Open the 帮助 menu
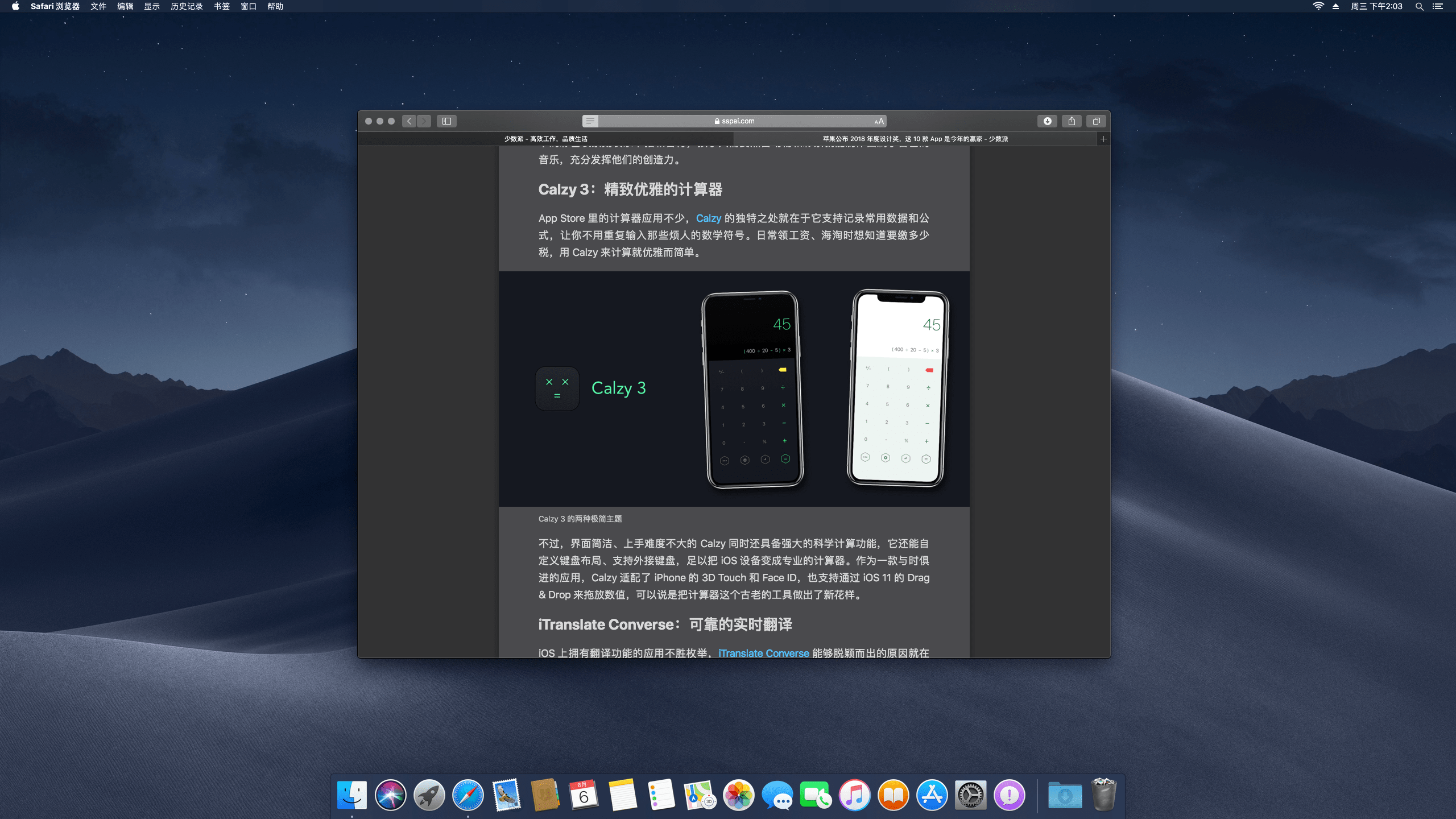The width and height of the screenshot is (1456, 819). pos(275,6)
